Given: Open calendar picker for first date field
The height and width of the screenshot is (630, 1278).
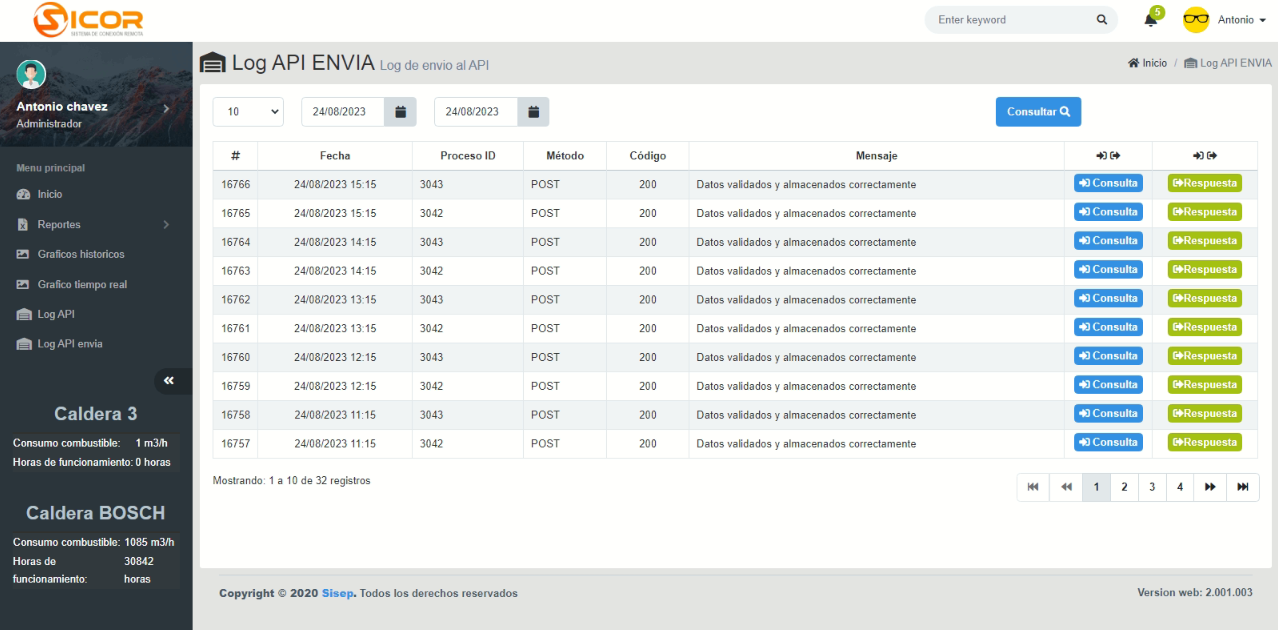Looking at the screenshot, I should 400,112.
